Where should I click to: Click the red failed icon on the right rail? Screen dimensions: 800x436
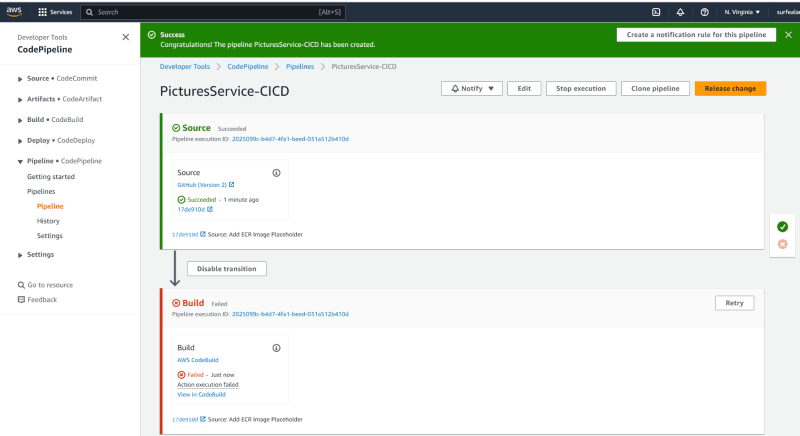782,244
